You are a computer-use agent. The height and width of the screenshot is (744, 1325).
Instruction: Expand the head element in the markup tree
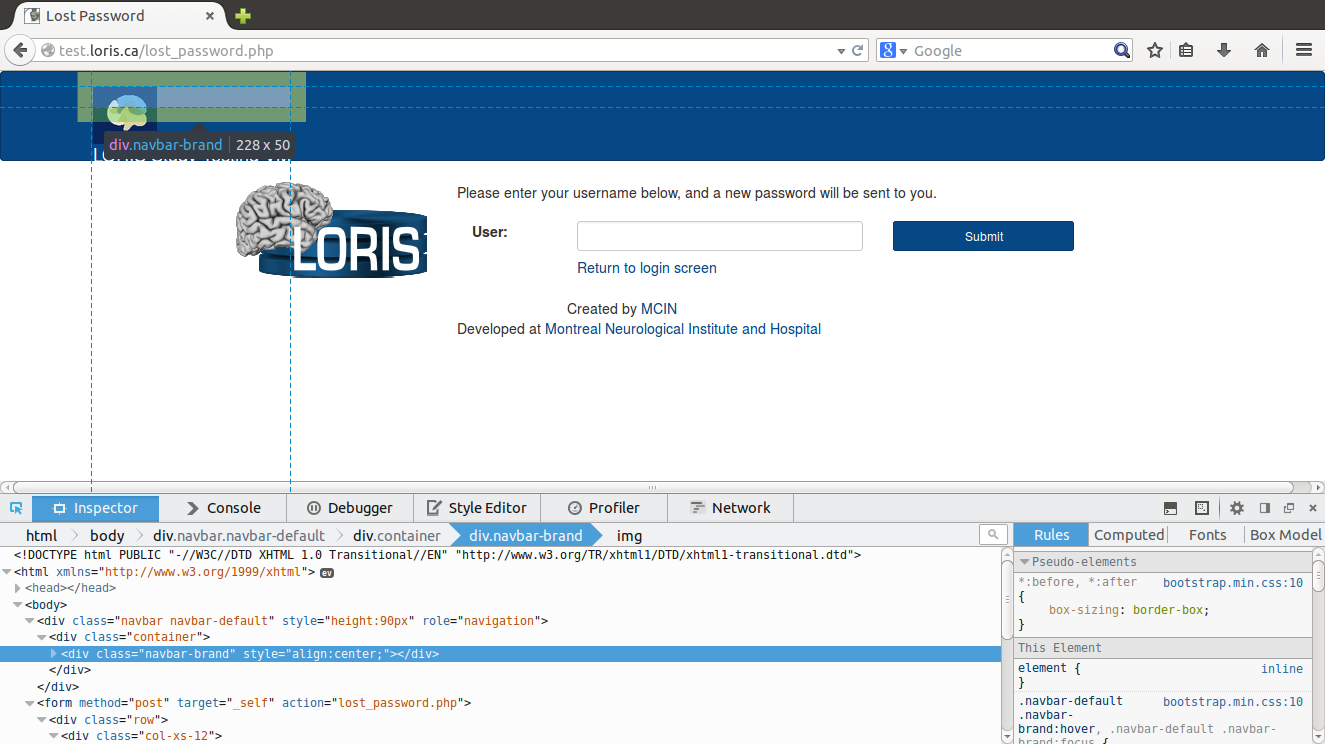19,588
